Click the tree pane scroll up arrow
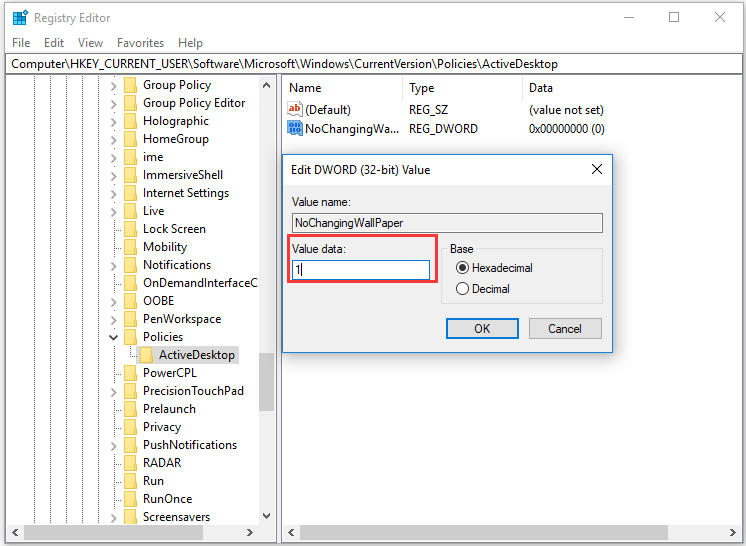Viewport: 746px width, 546px height. 266,86
